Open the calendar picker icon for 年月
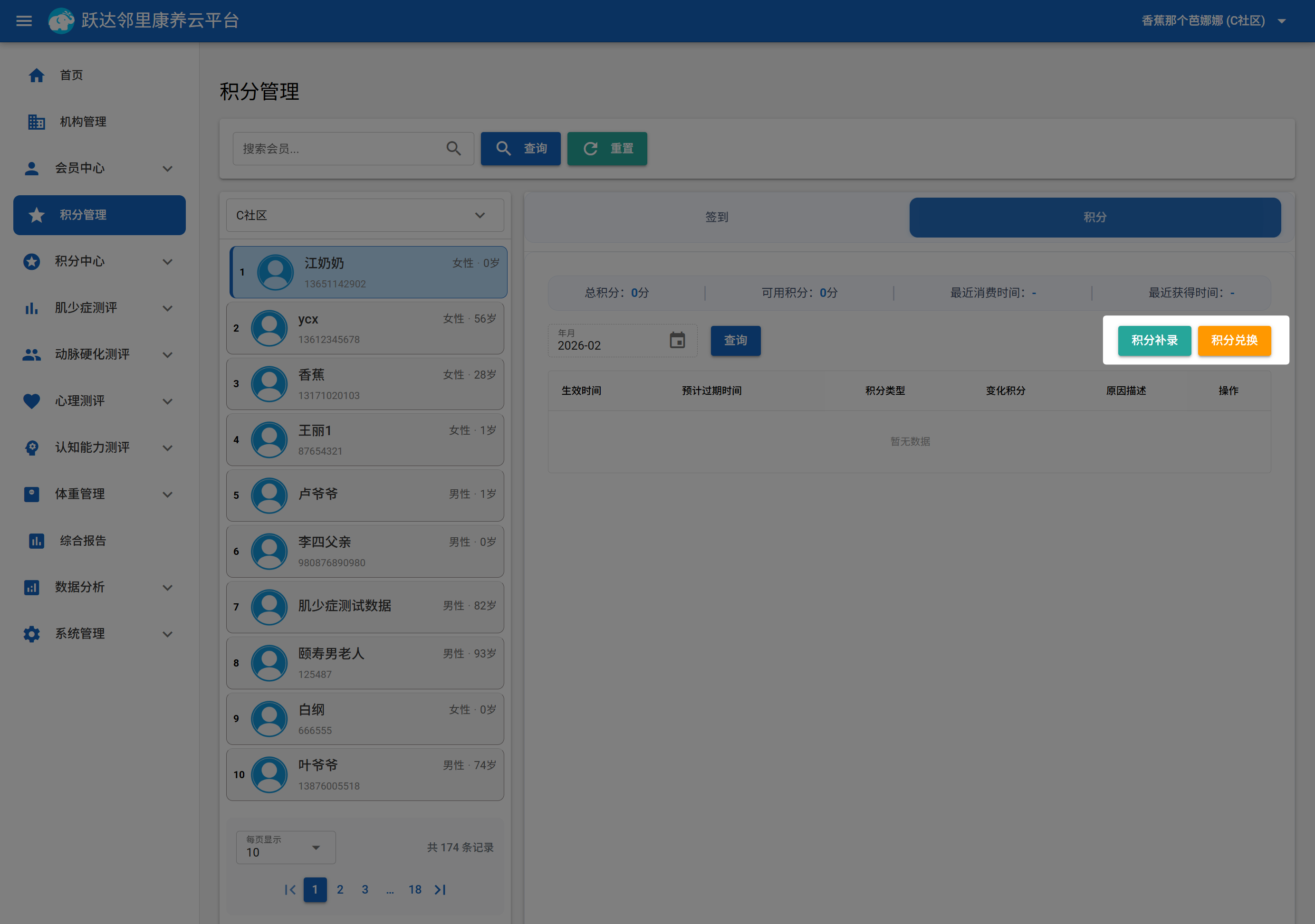1315x924 pixels. click(x=677, y=341)
